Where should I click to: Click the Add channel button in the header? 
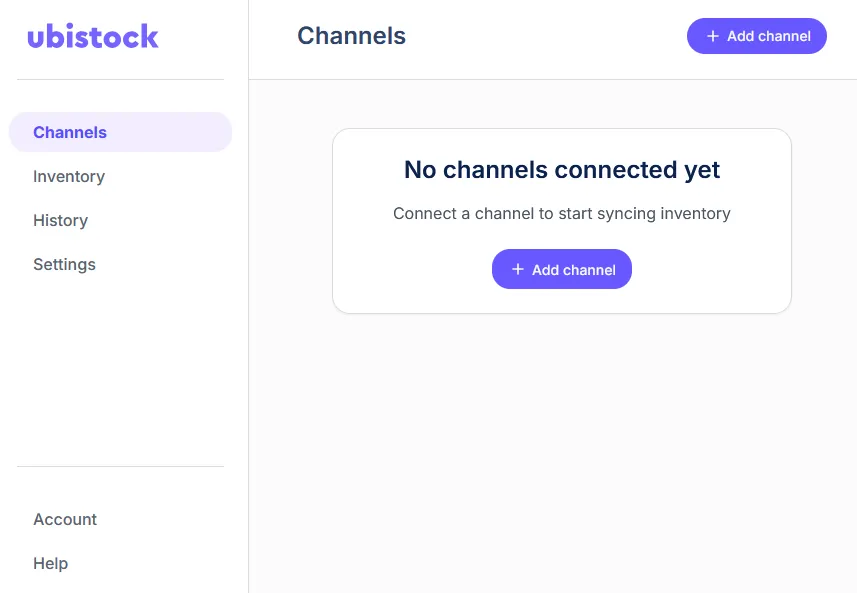click(757, 36)
